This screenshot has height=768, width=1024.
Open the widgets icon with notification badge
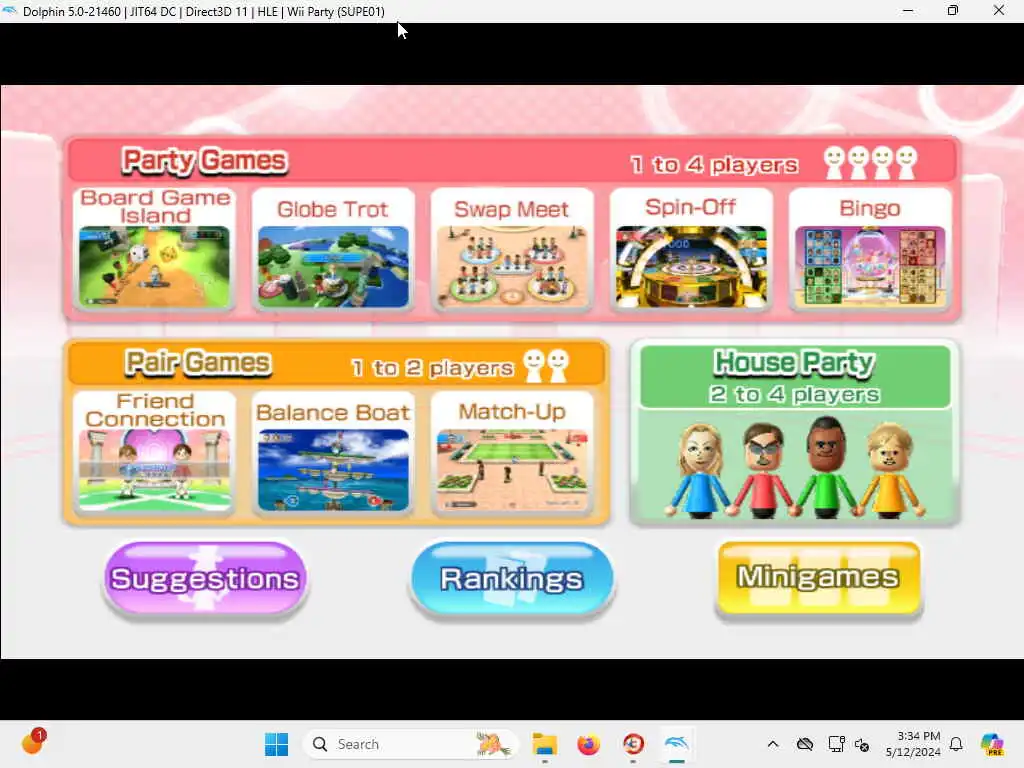tap(33, 743)
